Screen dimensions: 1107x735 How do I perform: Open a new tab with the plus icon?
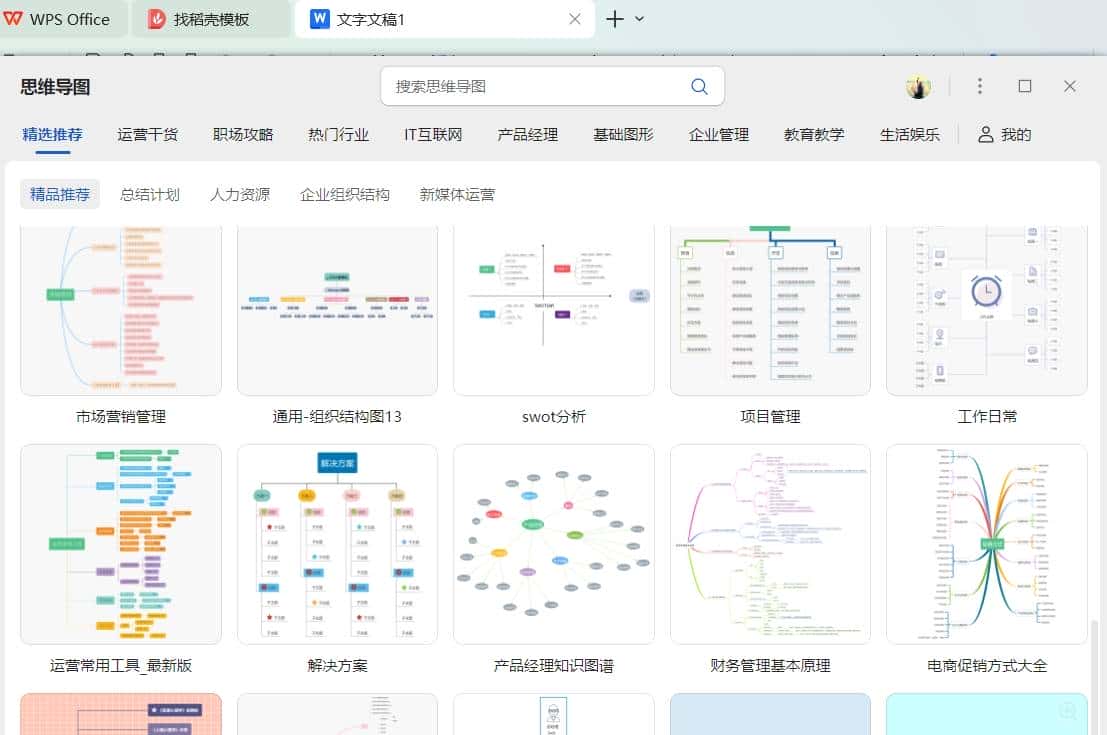click(613, 18)
